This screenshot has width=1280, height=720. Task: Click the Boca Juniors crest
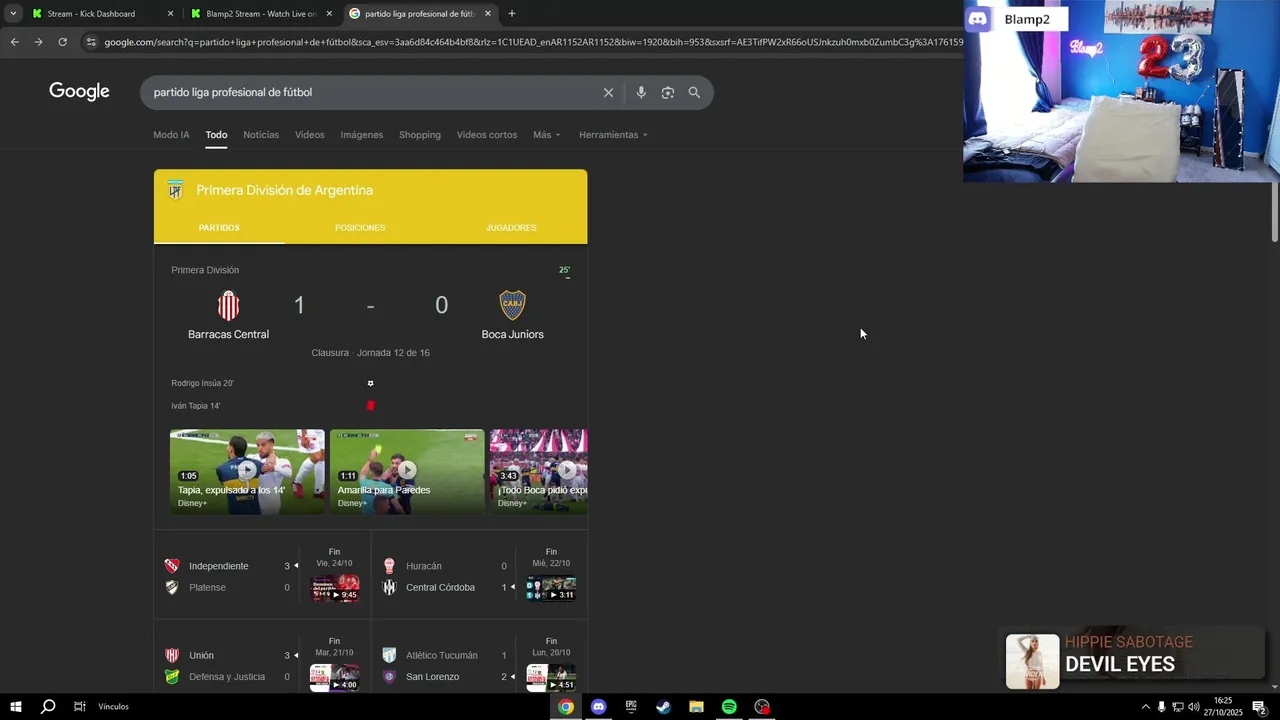coord(512,305)
